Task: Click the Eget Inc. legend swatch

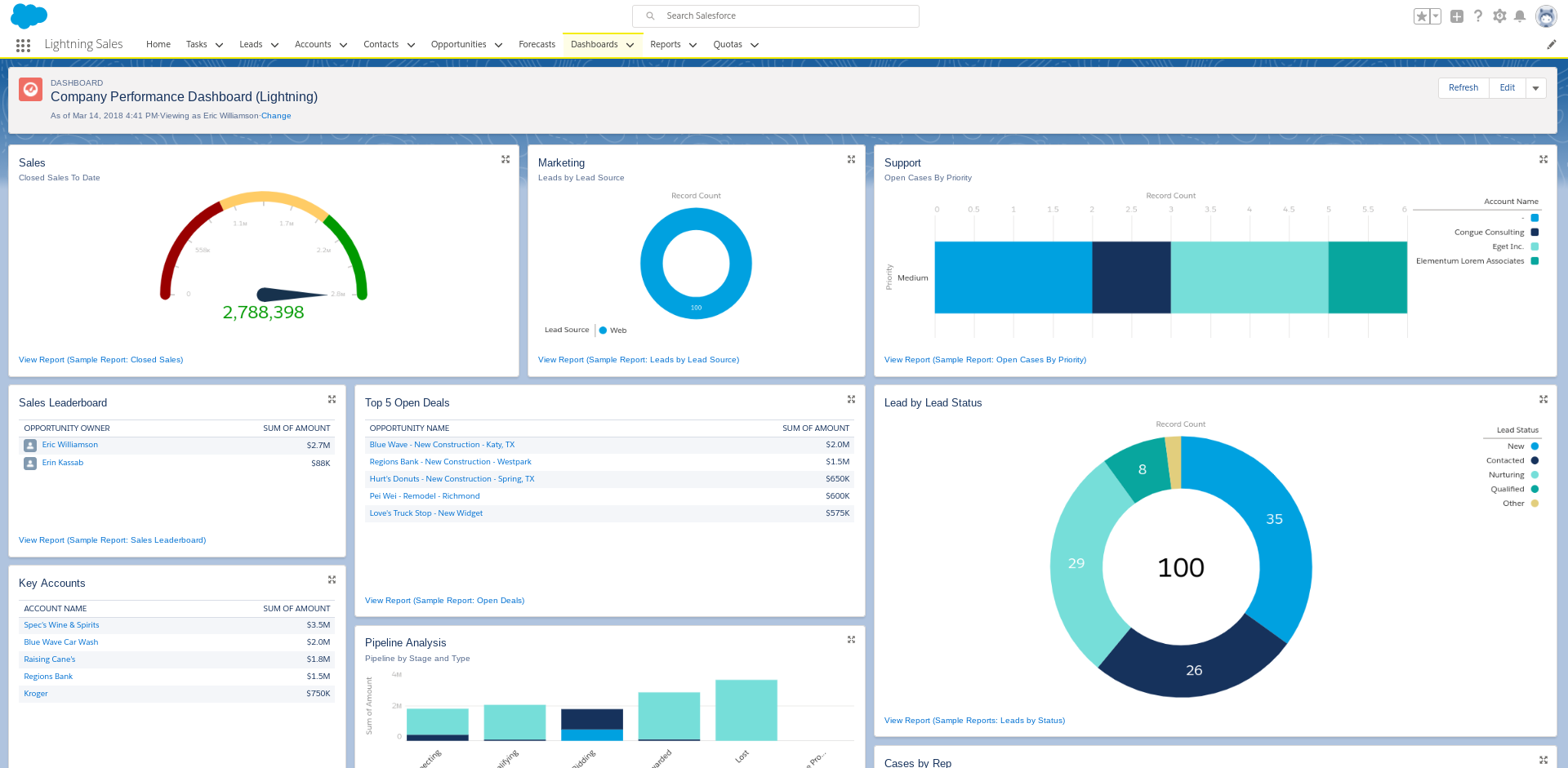Action: click(1535, 246)
